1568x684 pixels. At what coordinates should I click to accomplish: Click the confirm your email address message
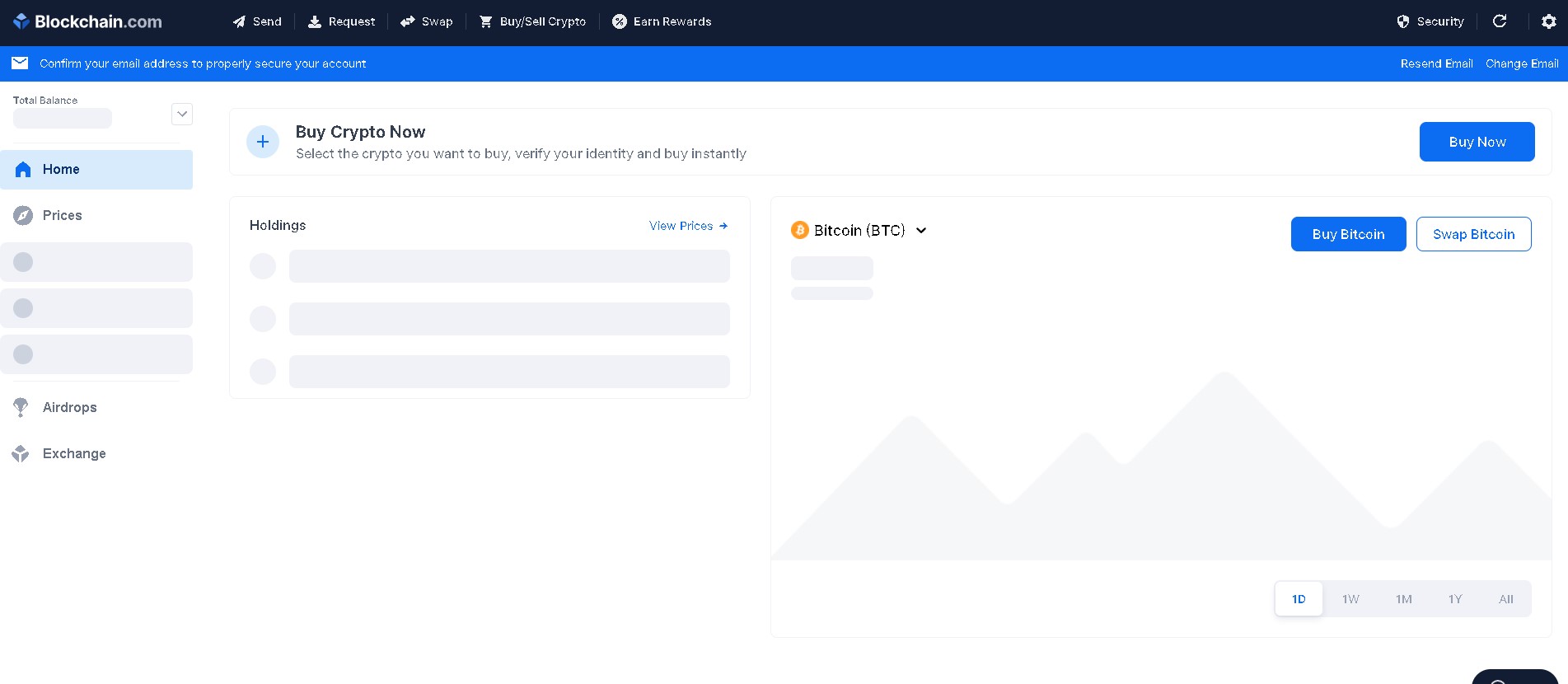pyautogui.click(x=203, y=63)
